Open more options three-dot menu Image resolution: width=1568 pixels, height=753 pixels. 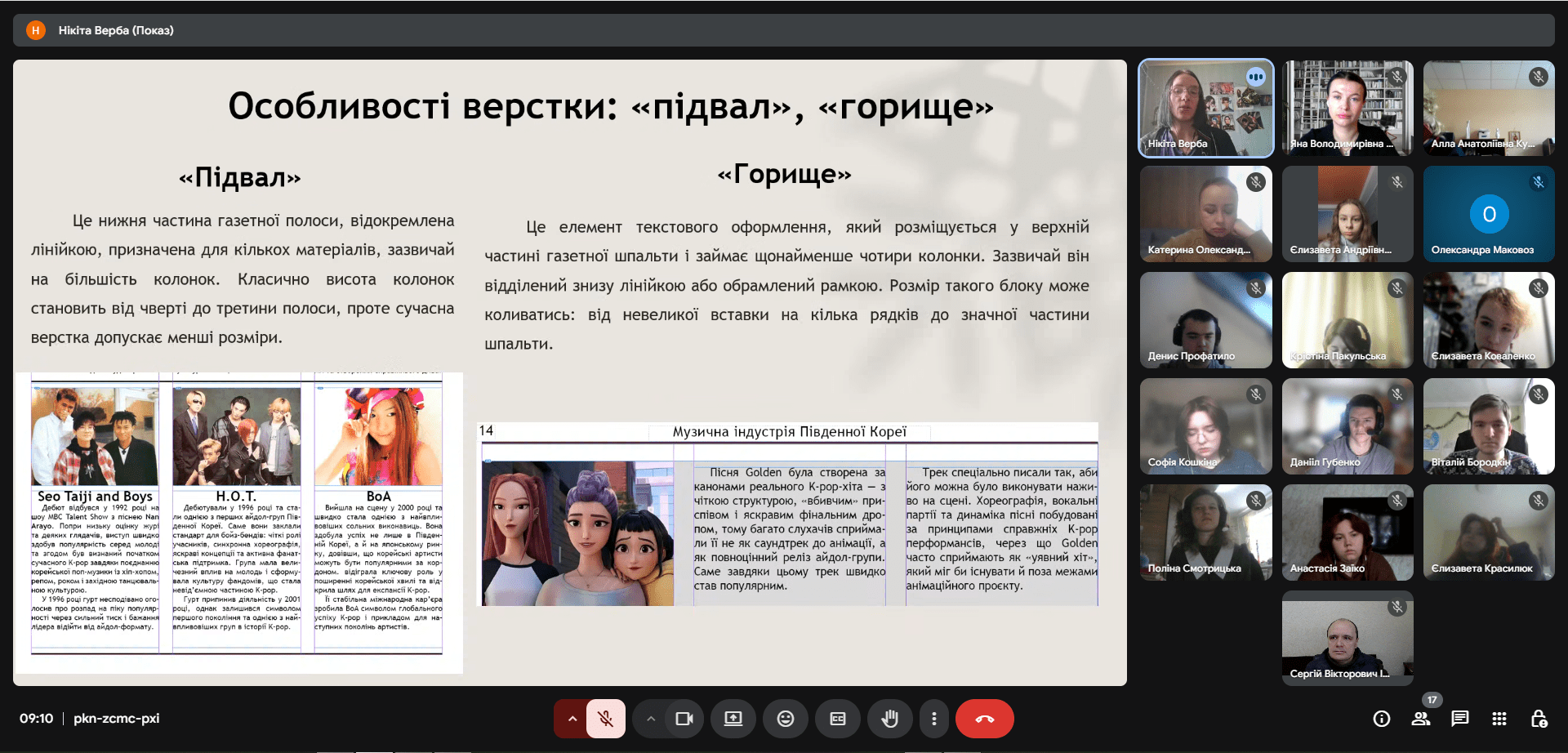933,719
